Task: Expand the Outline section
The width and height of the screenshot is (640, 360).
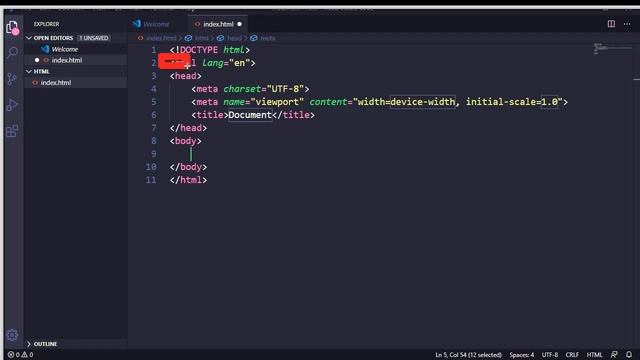Action: tap(29, 344)
